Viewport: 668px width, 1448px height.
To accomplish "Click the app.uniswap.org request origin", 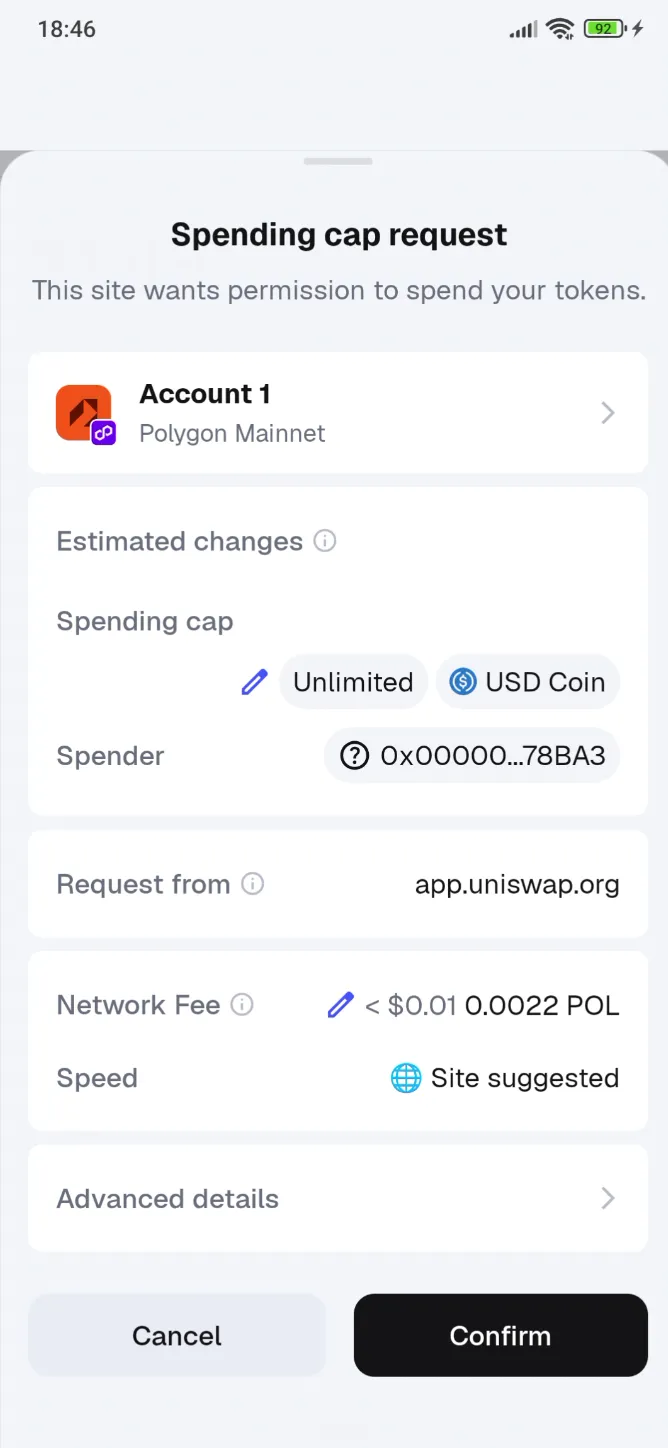I will (517, 883).
